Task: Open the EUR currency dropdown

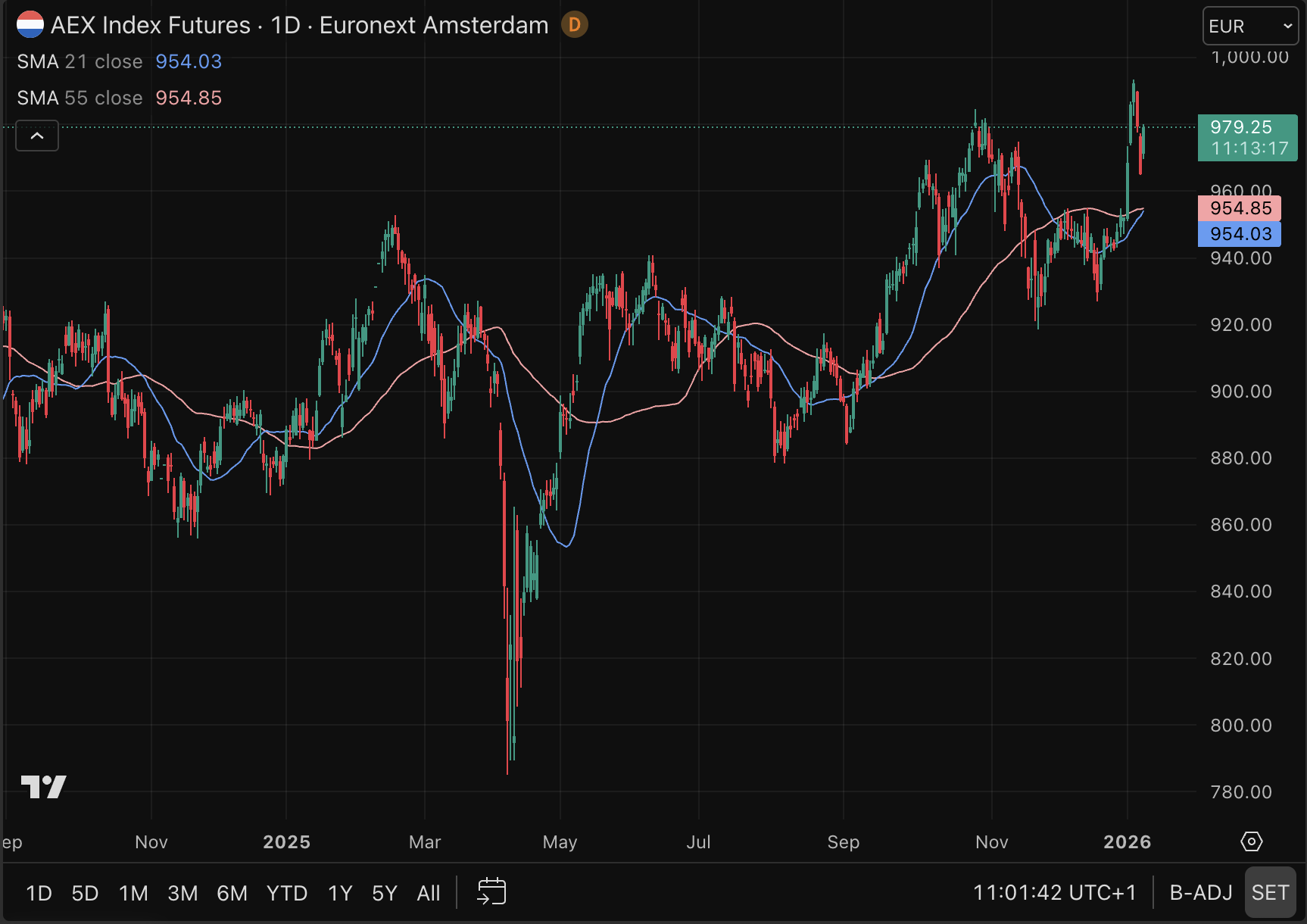Action: (x=1249, y=27)
